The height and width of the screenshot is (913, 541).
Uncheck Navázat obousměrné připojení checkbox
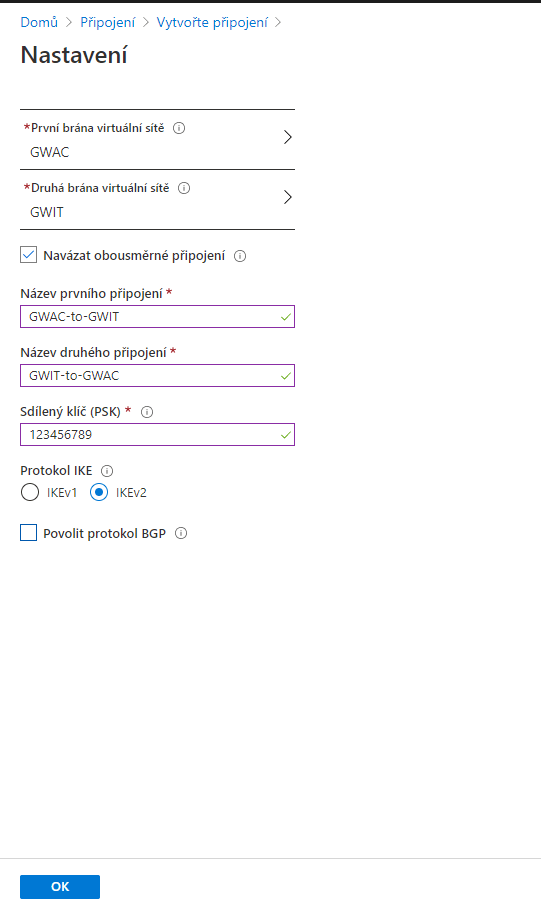29,255
